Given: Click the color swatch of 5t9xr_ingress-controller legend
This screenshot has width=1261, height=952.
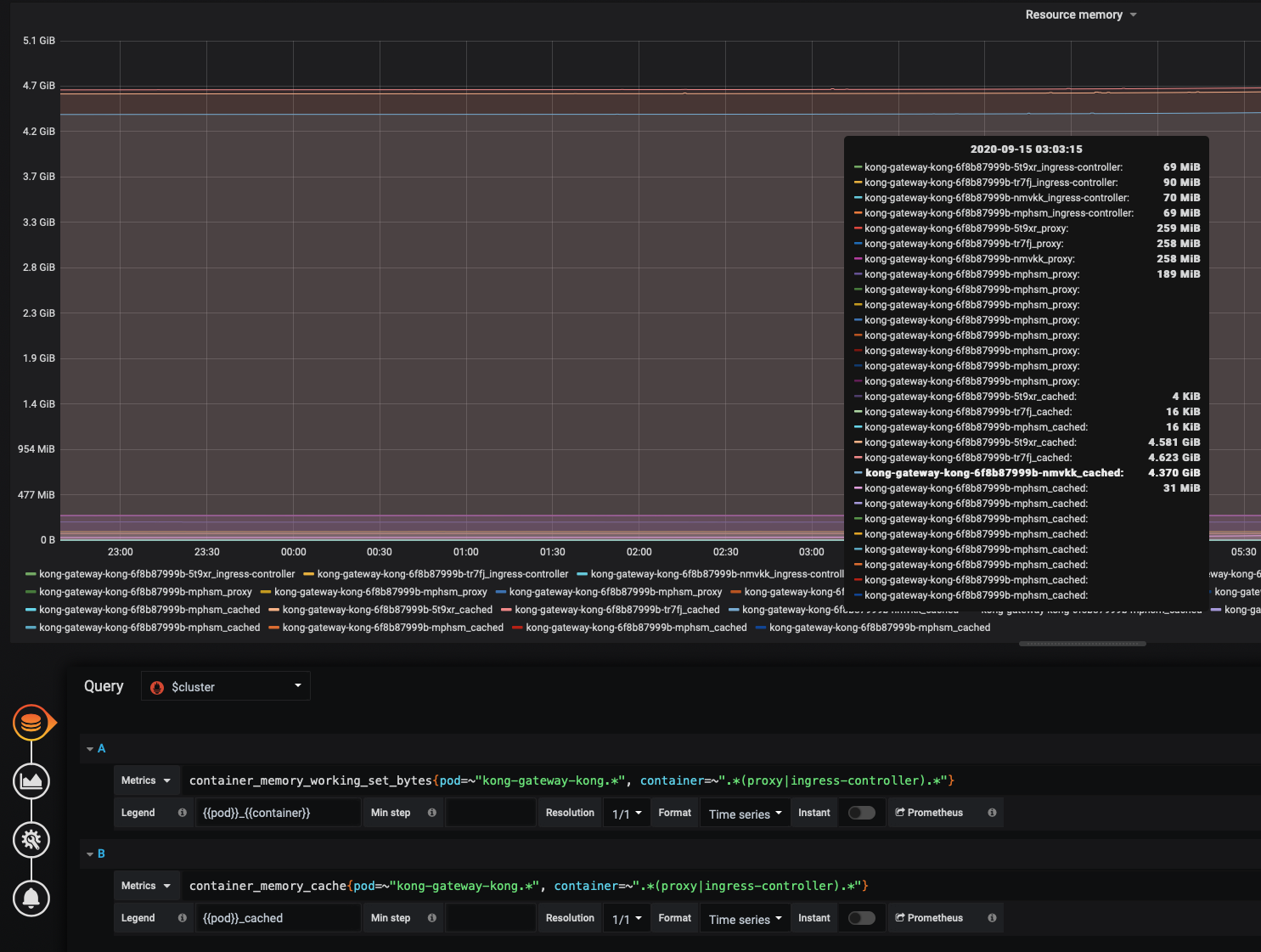Looking at the screenshot, I should [x=31, y=574].
